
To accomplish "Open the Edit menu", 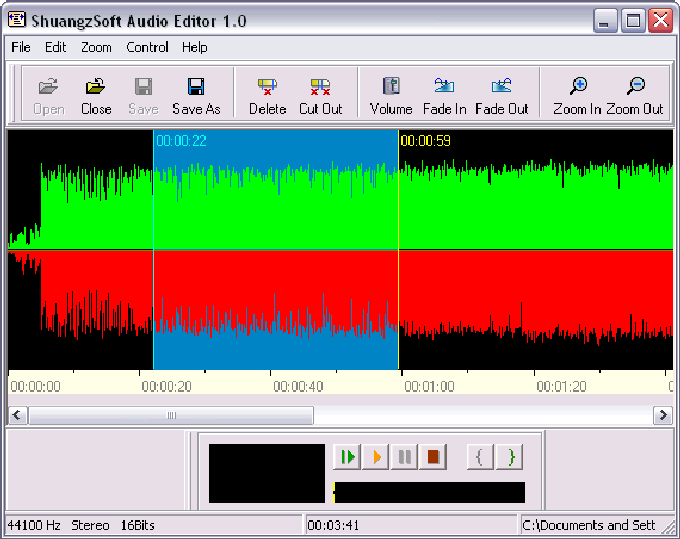I will (x=56, y=47).
